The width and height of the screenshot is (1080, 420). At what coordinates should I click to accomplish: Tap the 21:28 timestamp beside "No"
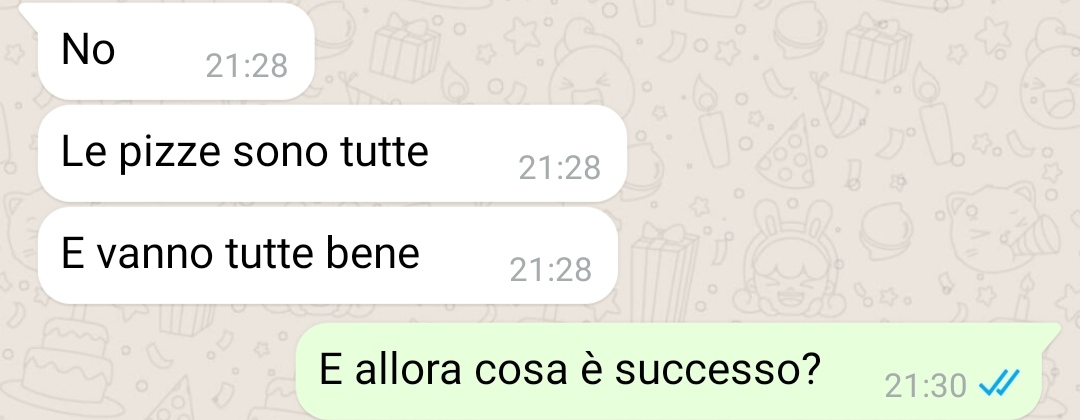(247, 66)
